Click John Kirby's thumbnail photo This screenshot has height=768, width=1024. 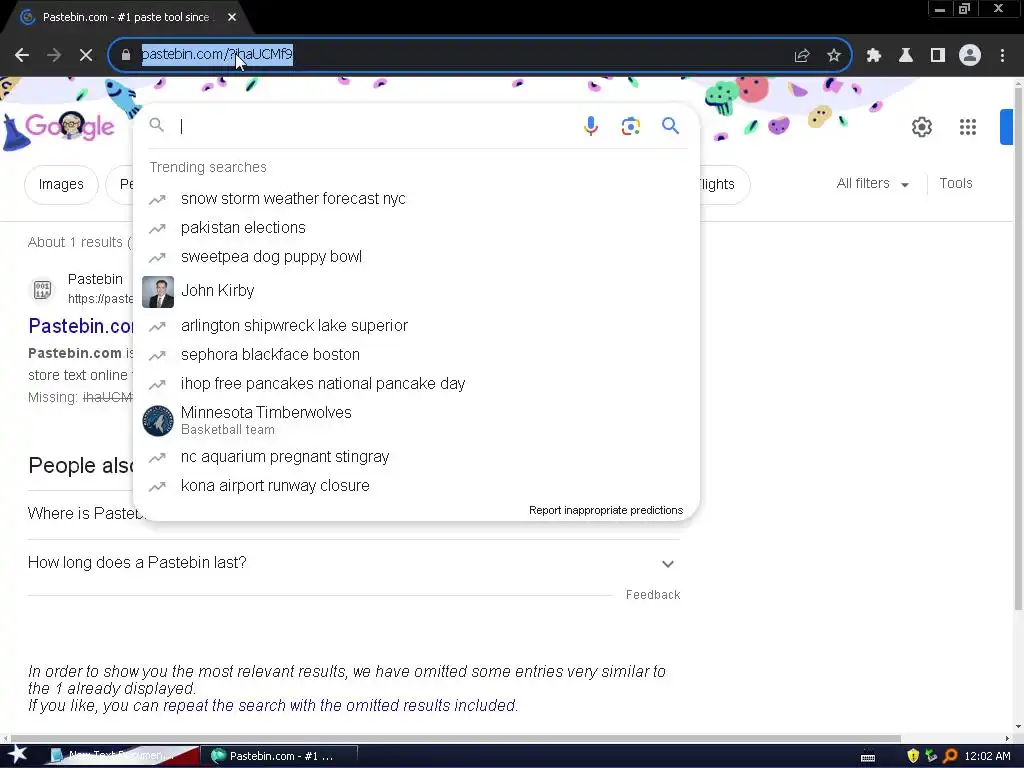coord(158,292)
